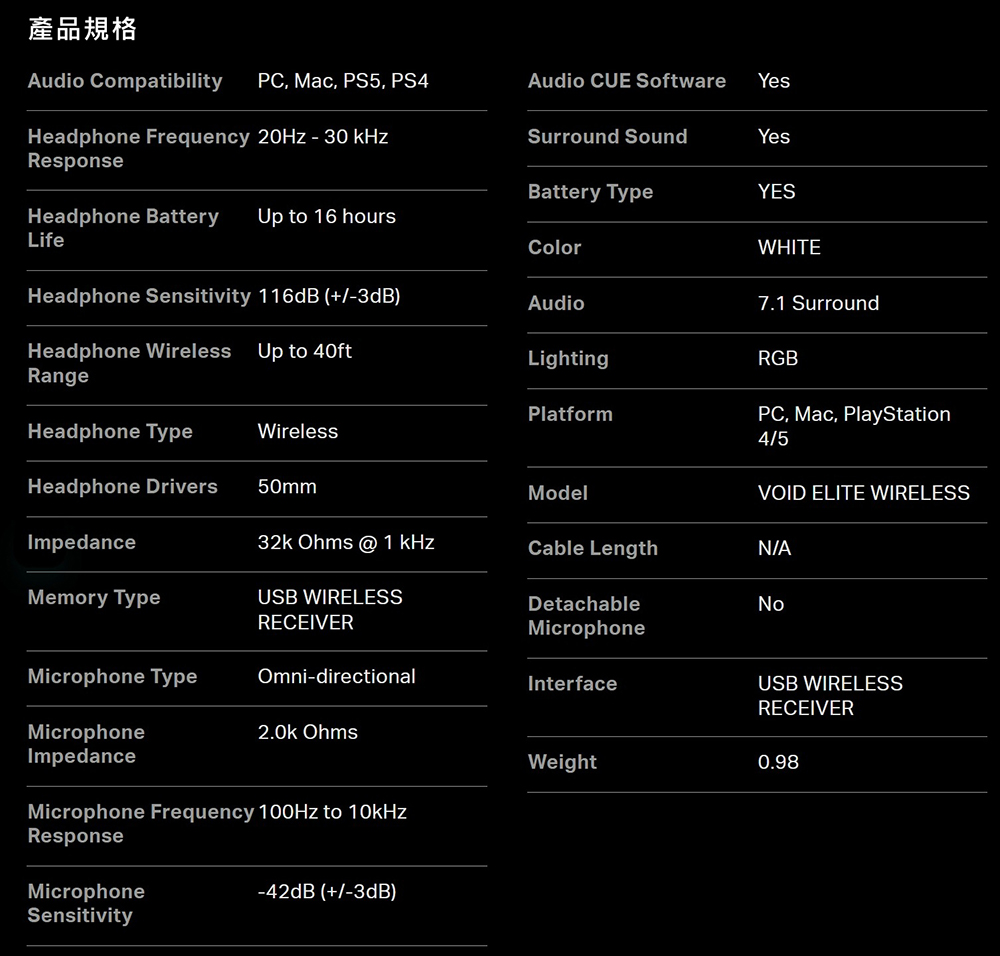
Task: Select 'Microphone Frequency Response' label
Action: (x=141, y=824)
